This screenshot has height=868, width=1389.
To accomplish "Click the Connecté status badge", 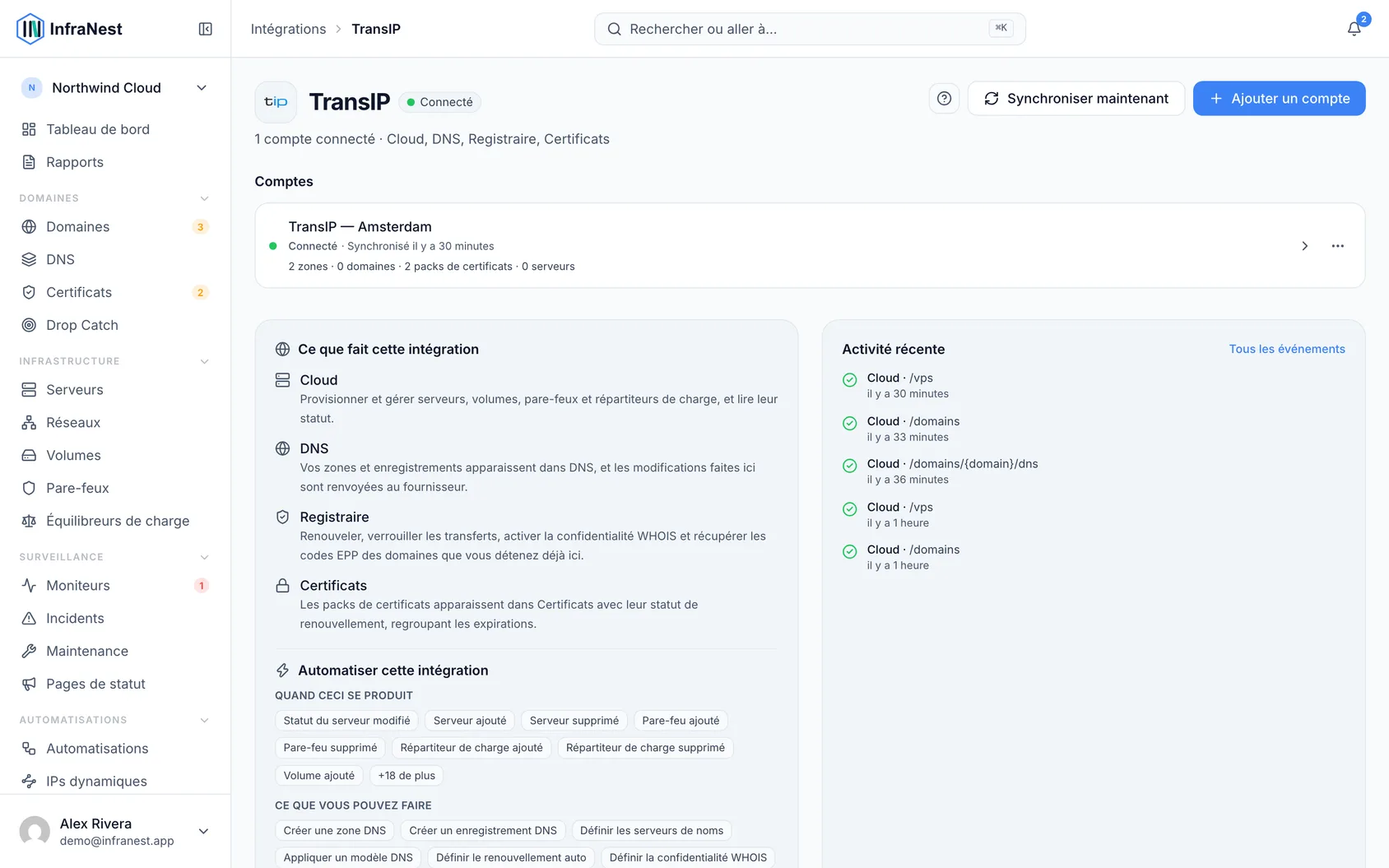I will [x=439, y=102].
